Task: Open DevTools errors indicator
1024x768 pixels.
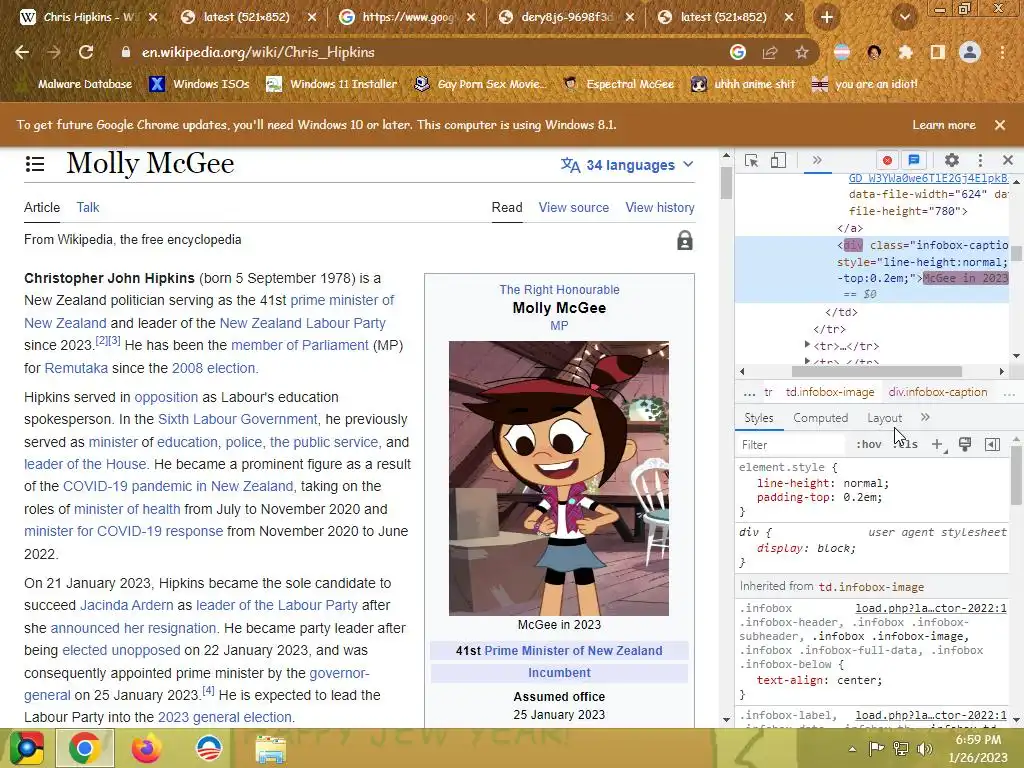Action: click(x=887, y=160)
